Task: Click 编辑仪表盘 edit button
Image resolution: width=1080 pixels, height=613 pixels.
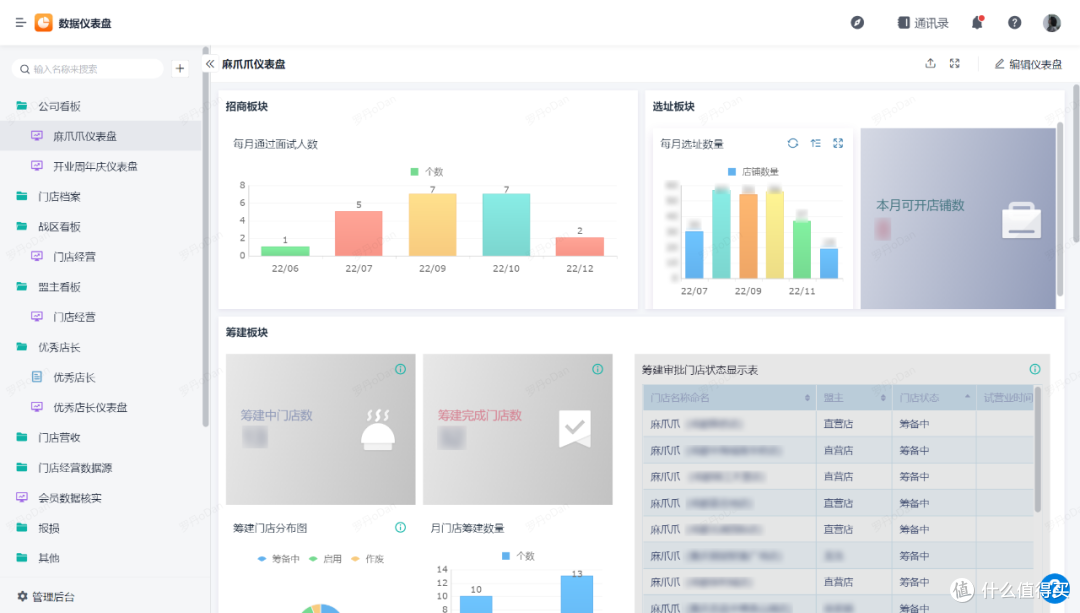Action: 1028,64
